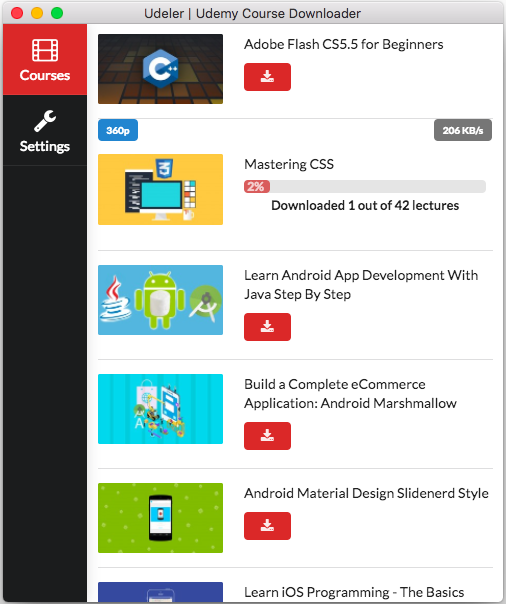Click the 'Adobe Flash CS5.5 for Beginners' title
Screen dimensions: 506x604
click(x=343, y=44)
